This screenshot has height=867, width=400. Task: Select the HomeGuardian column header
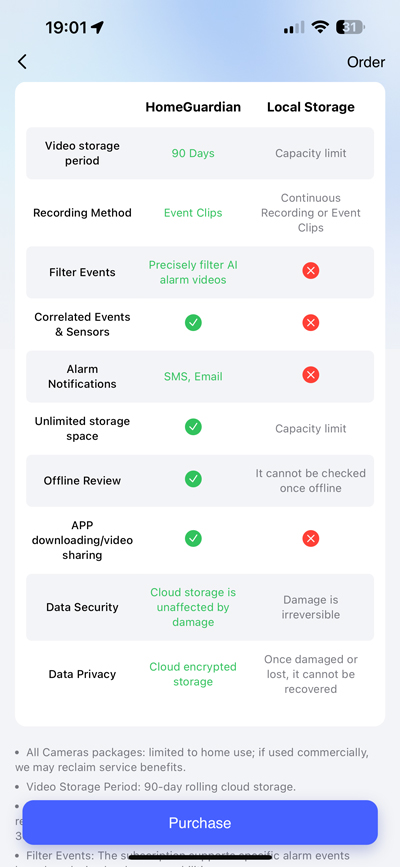[193, 107]
